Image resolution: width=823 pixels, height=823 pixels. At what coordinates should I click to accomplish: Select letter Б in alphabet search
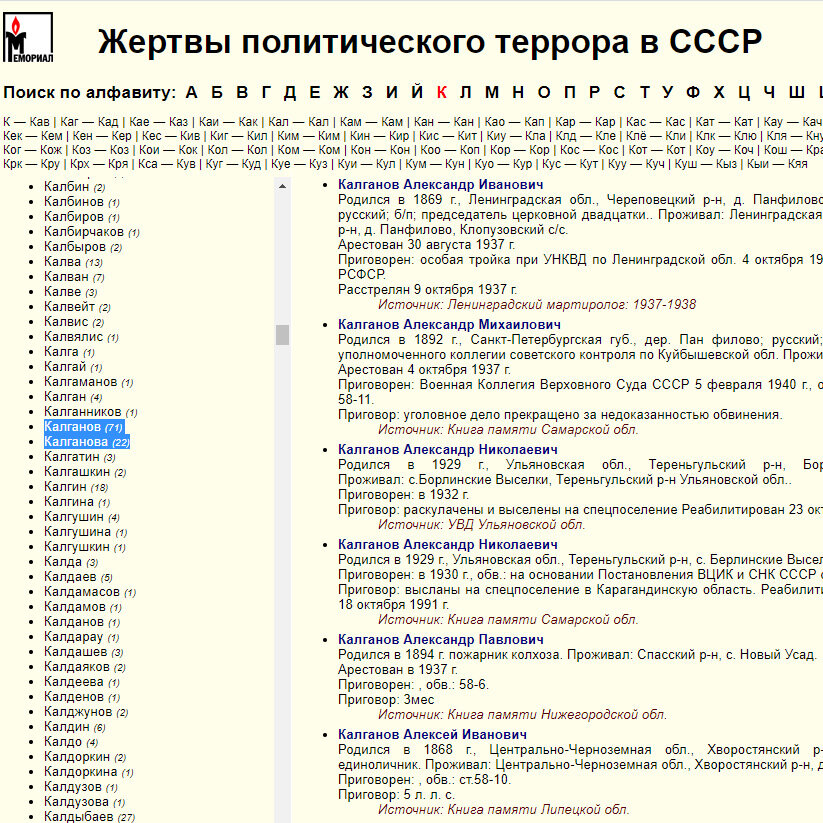[x=217, y=92]
